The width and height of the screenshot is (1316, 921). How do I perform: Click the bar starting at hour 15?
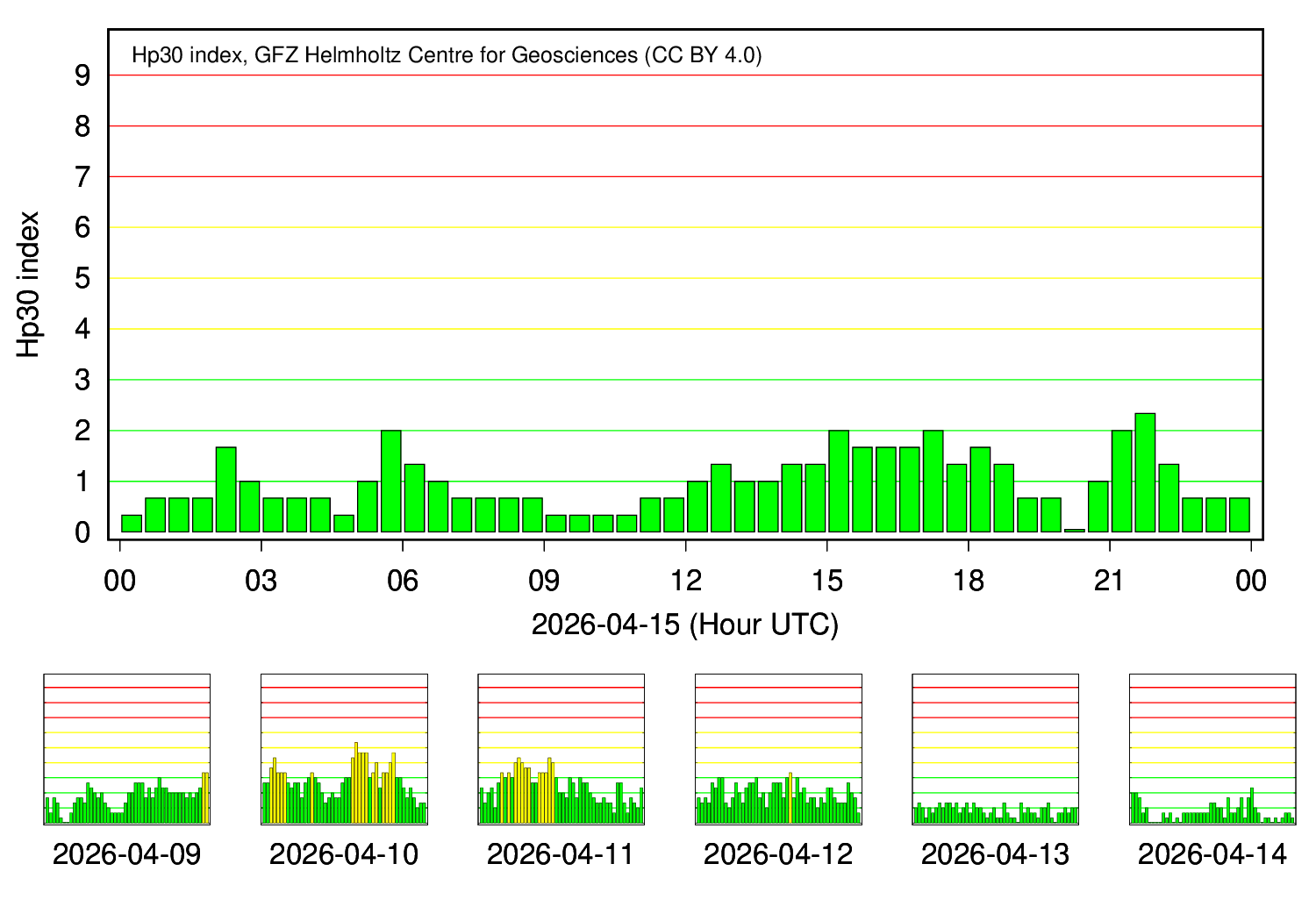tap(839, 482)
